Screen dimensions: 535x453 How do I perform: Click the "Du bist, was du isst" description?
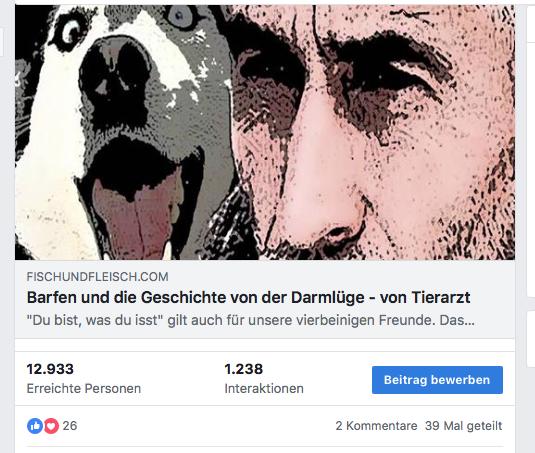[250, 320]
